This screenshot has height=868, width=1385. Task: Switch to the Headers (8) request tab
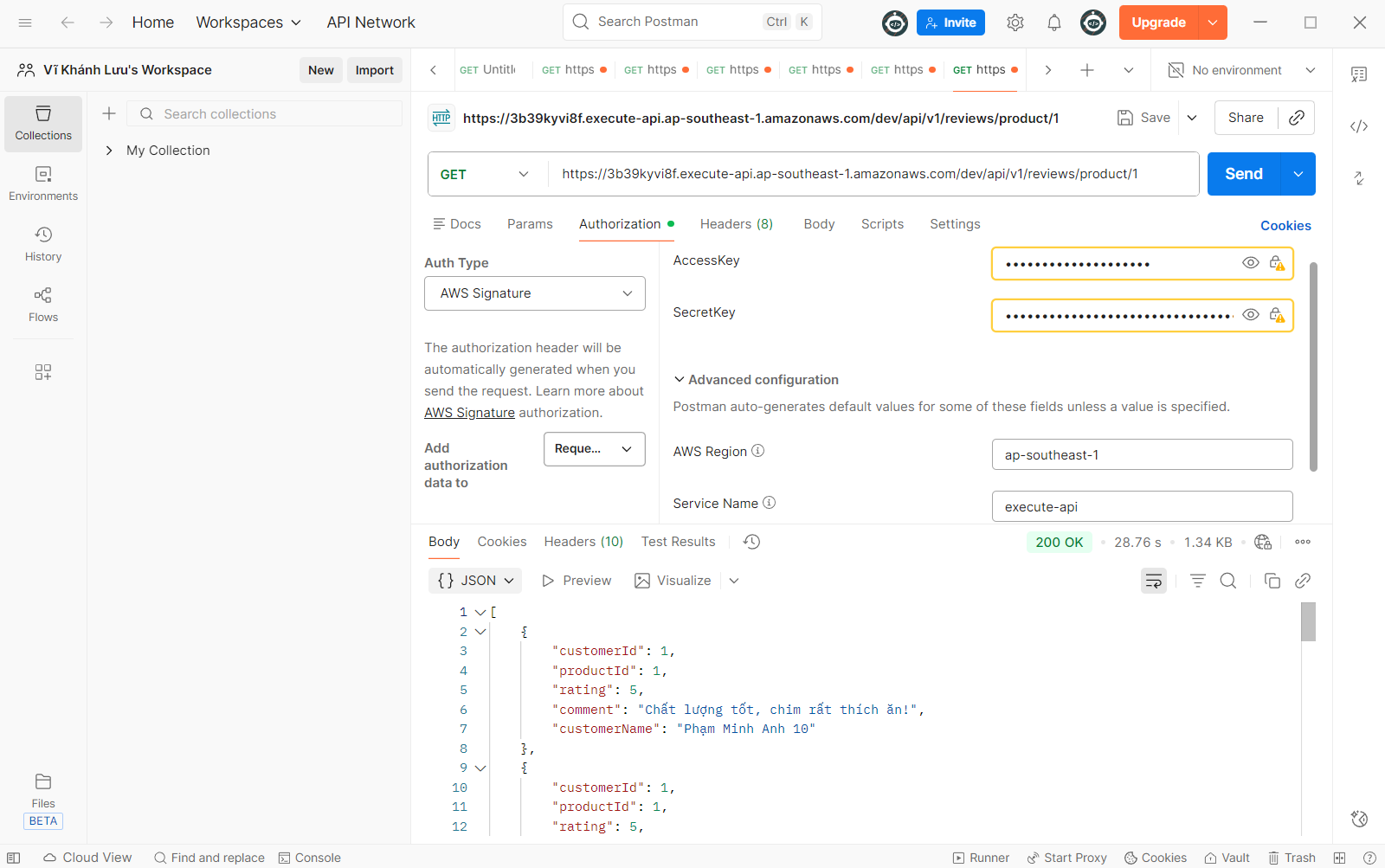[736, 224]
